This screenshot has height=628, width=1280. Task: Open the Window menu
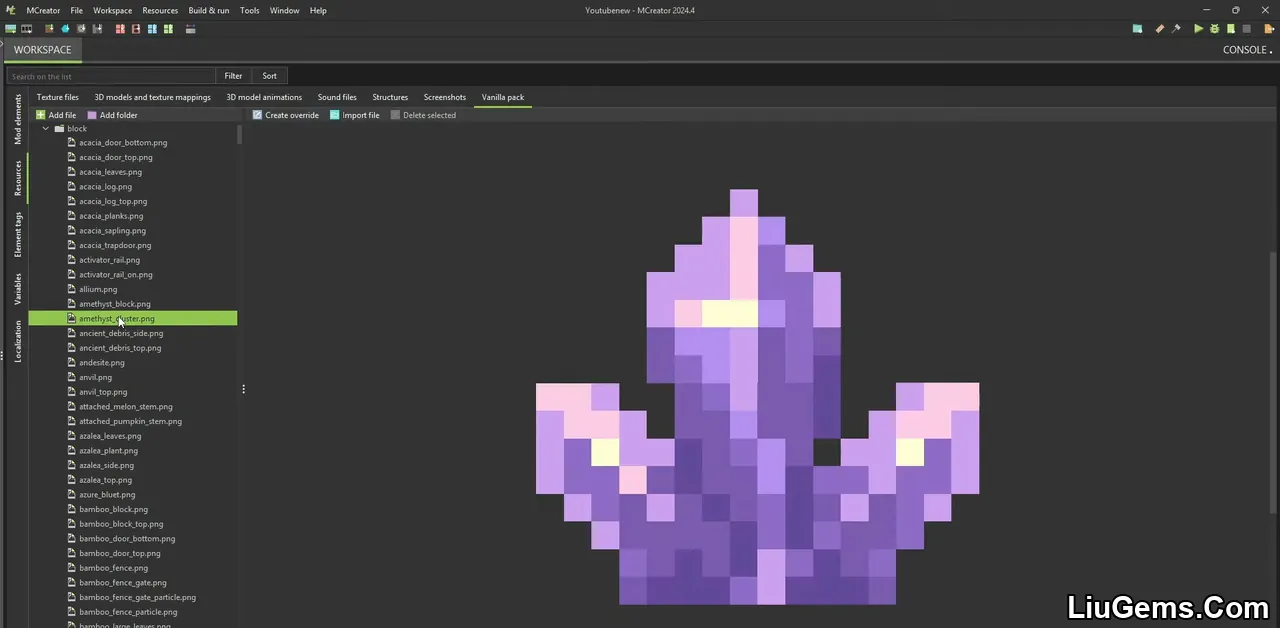click(285, 10)
